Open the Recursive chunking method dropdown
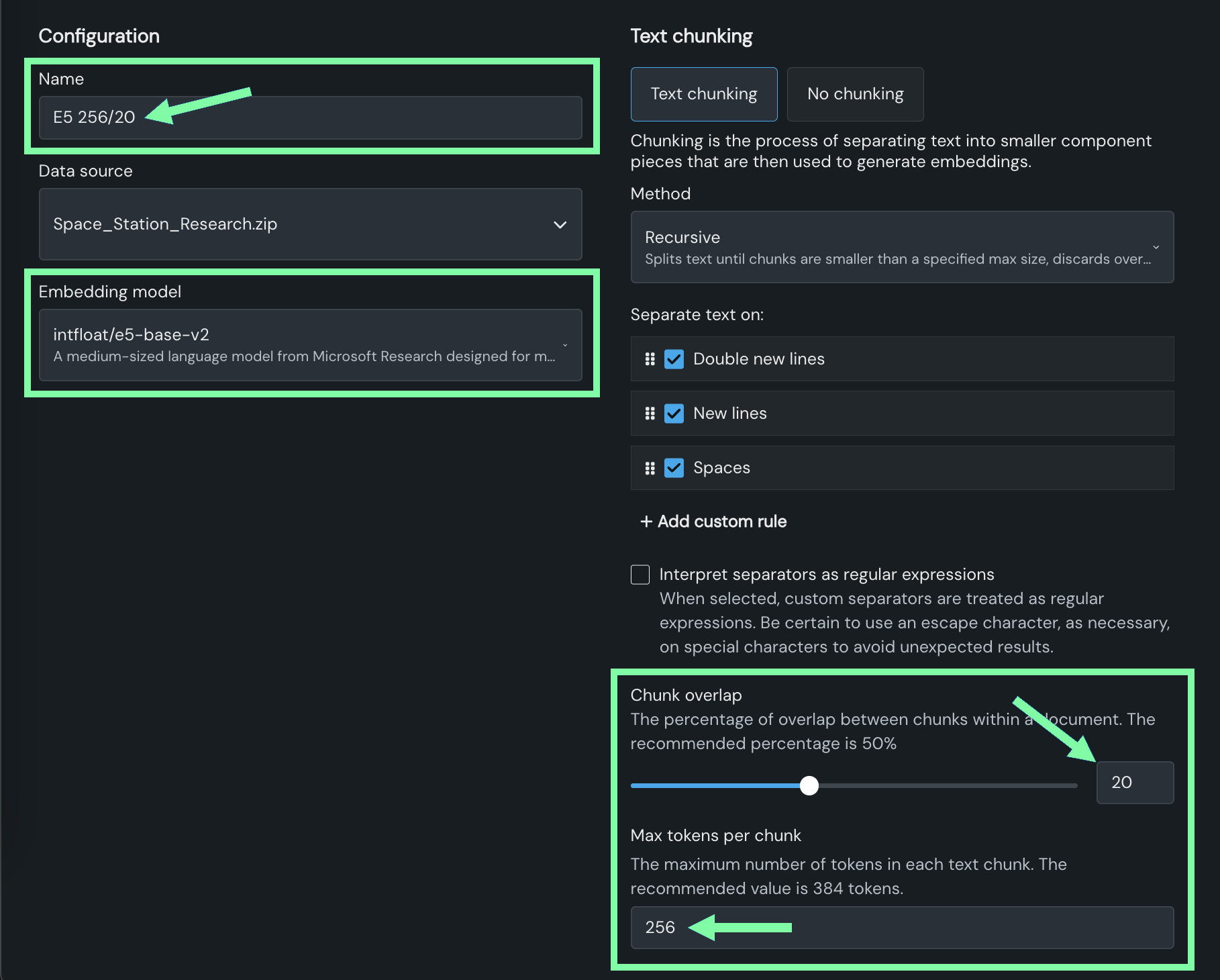1220x980 pixels. point(902,247)
